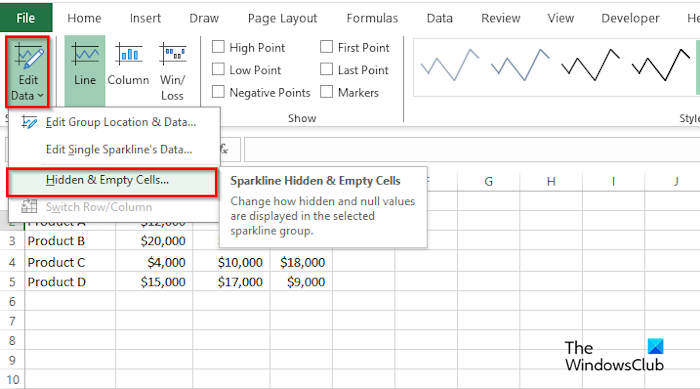Expand the Edit Data dropdown arrow
This screenshot has height=389, width=700.
coord(41,96)
